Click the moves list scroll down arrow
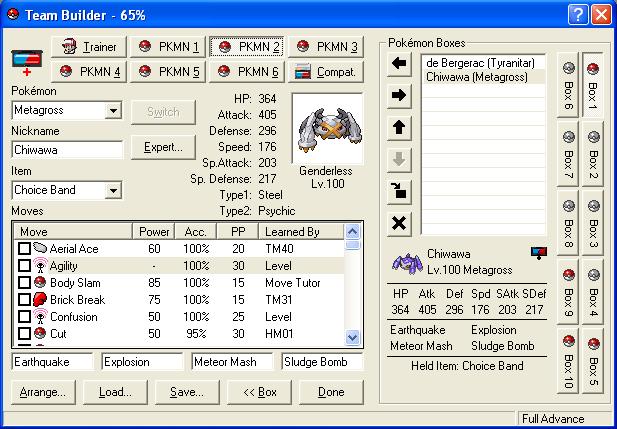The width and height of the screenshot is (617, 429). pos(352,337)
